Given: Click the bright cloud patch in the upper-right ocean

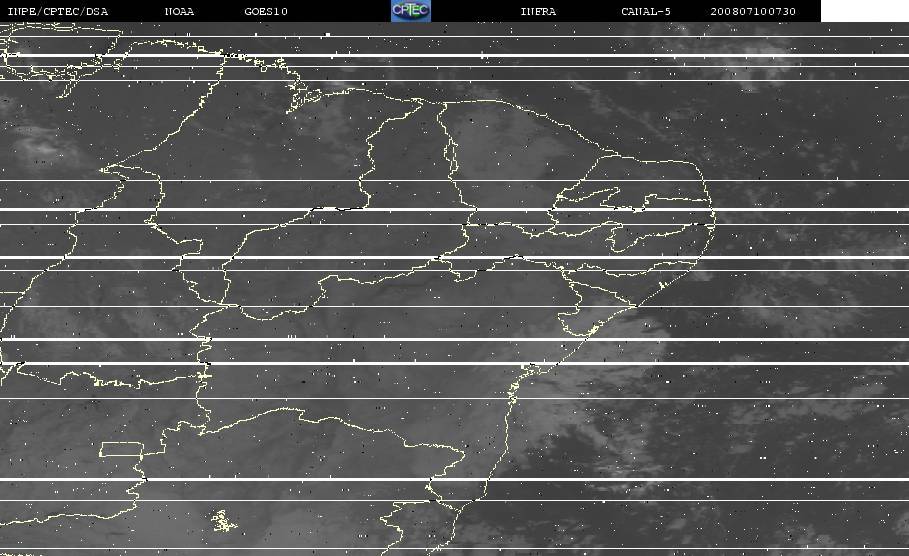Looking at the screenshot, I should tap(748, 58).
